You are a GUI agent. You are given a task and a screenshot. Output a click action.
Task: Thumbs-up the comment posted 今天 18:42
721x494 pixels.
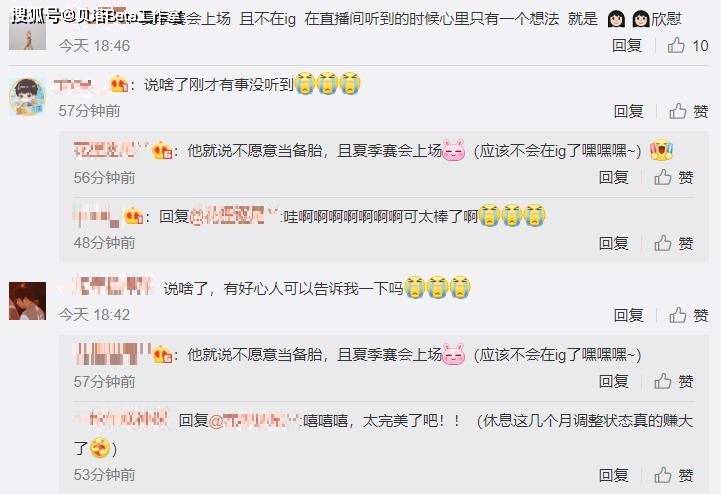point(688,315)
